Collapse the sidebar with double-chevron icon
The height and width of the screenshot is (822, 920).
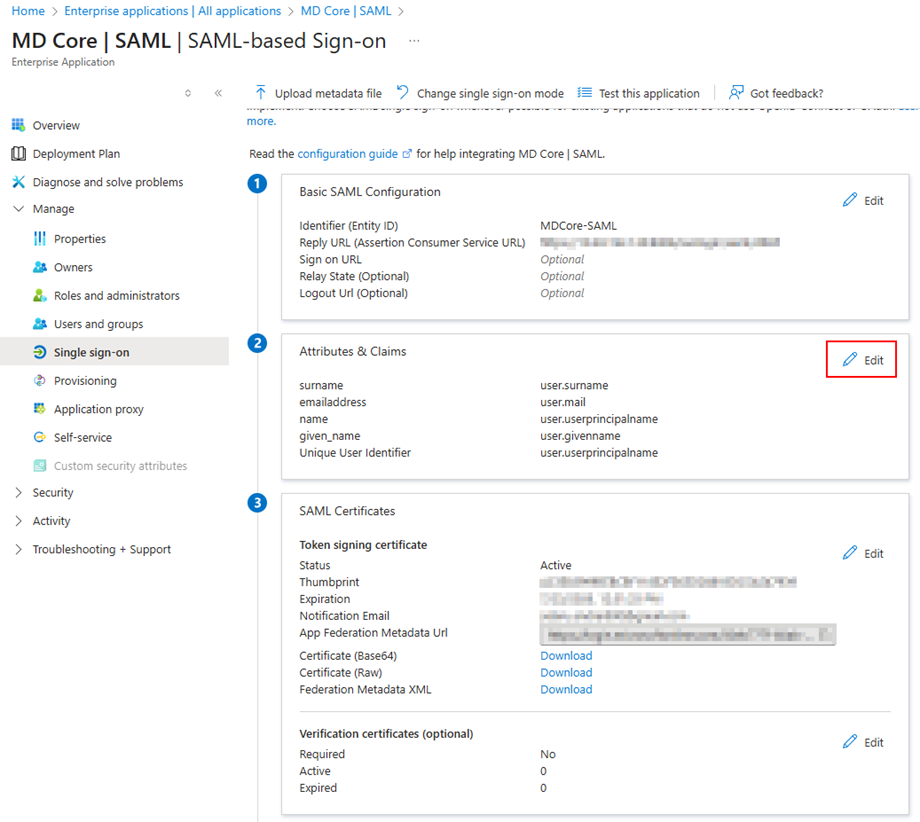coord(218,93)
